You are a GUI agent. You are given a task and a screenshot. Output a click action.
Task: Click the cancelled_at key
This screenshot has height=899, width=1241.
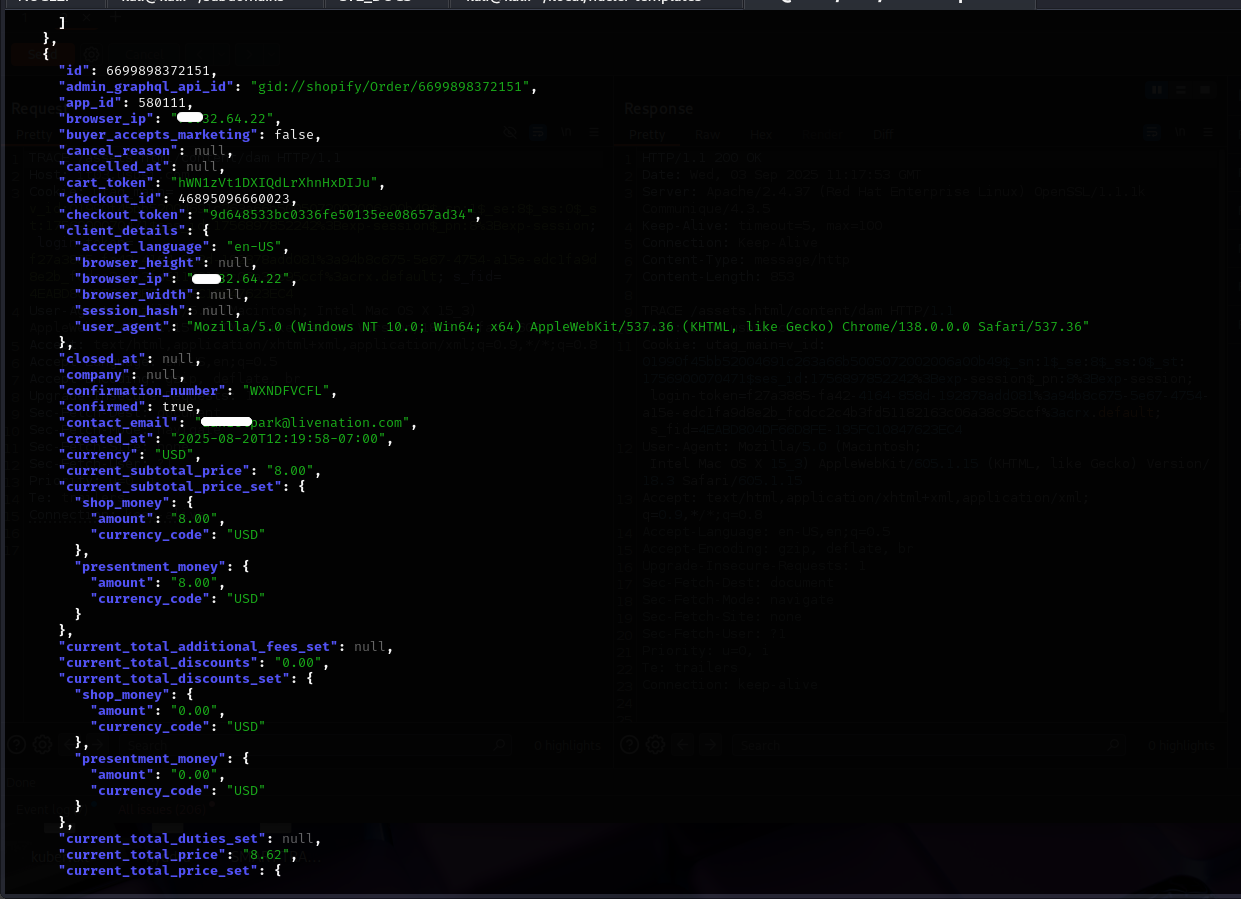point(116,166)
